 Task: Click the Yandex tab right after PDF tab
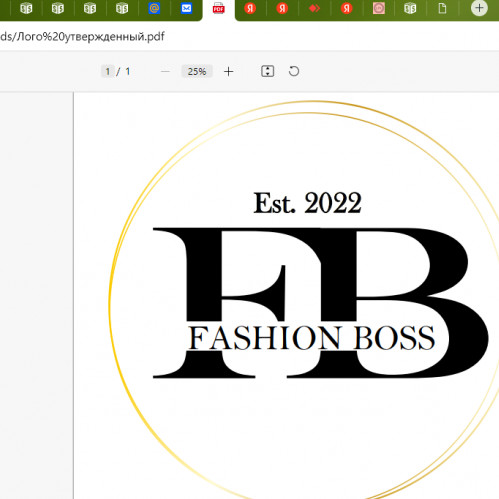[x=250, y=8]
